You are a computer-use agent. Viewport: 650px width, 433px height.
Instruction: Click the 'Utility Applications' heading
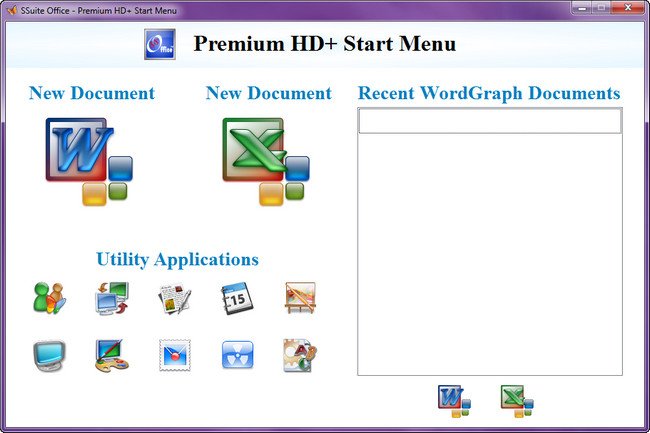click(177, 260)
